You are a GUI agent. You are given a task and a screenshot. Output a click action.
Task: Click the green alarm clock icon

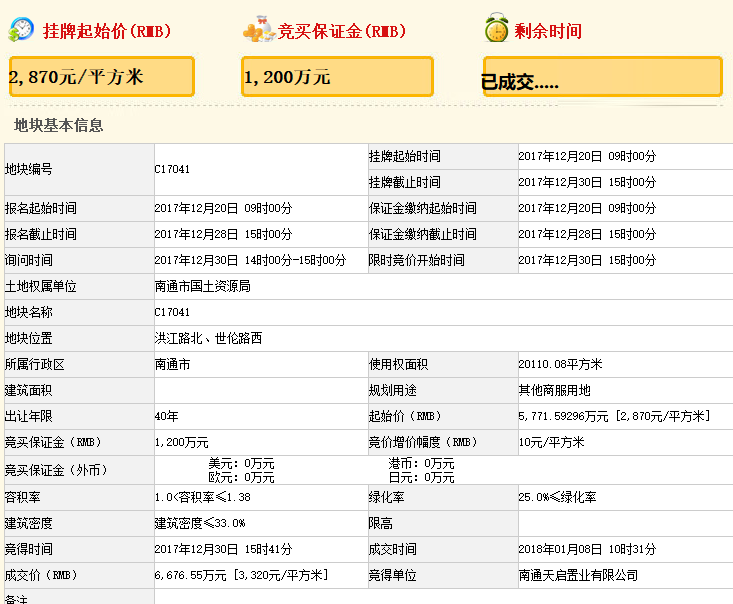(x=496, y=28)
